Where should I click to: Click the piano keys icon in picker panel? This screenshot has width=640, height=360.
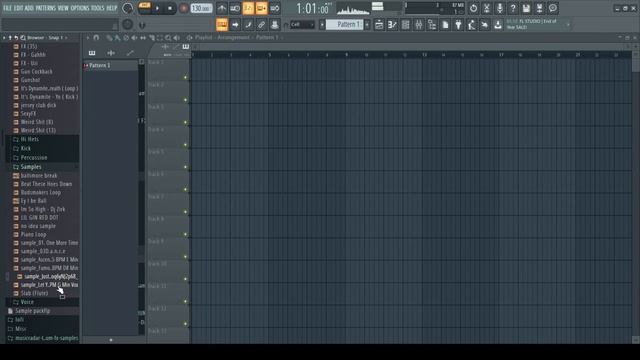pyautogui.click(x=92, y=53)
